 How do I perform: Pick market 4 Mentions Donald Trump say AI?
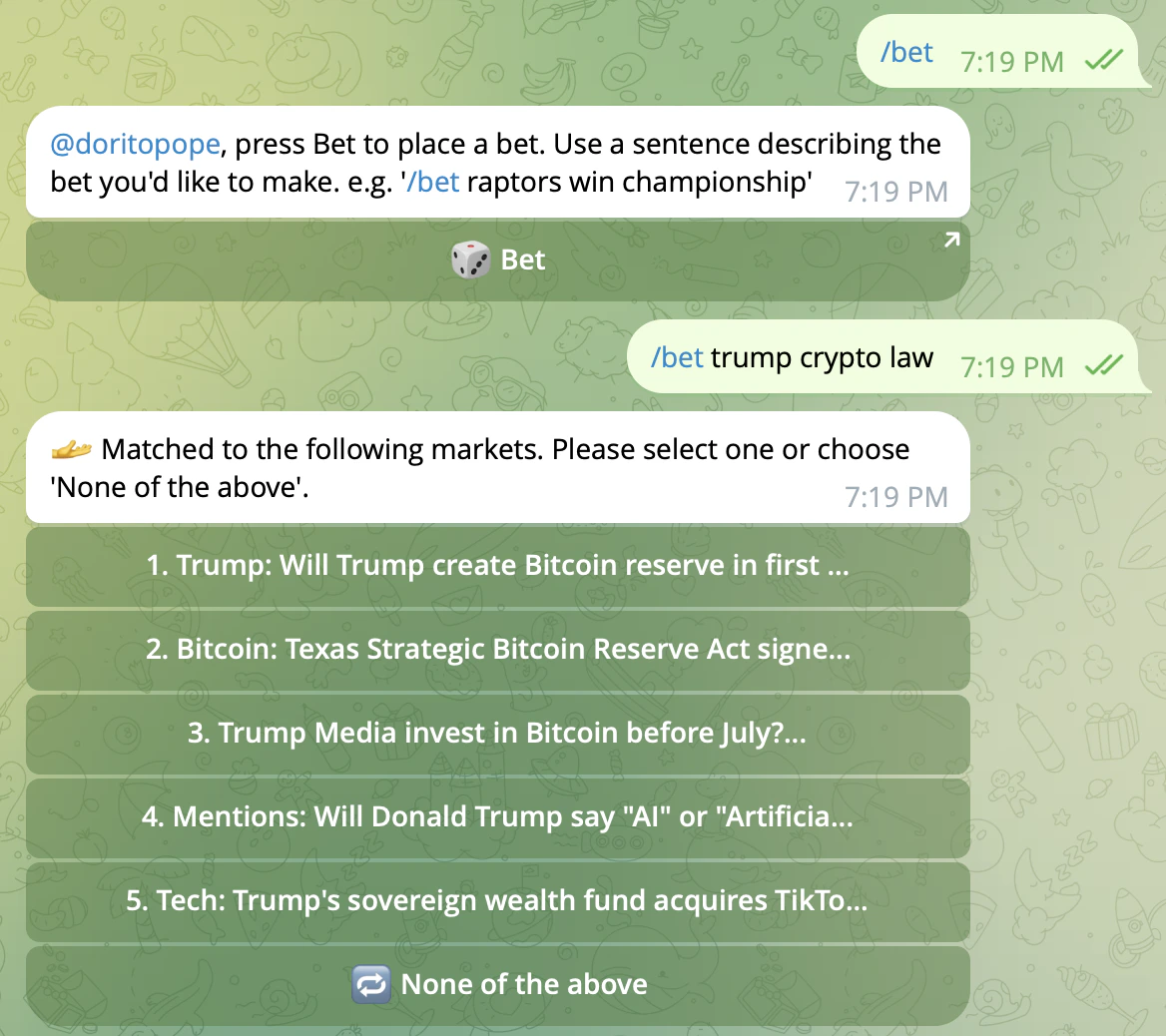pos(497,816)
